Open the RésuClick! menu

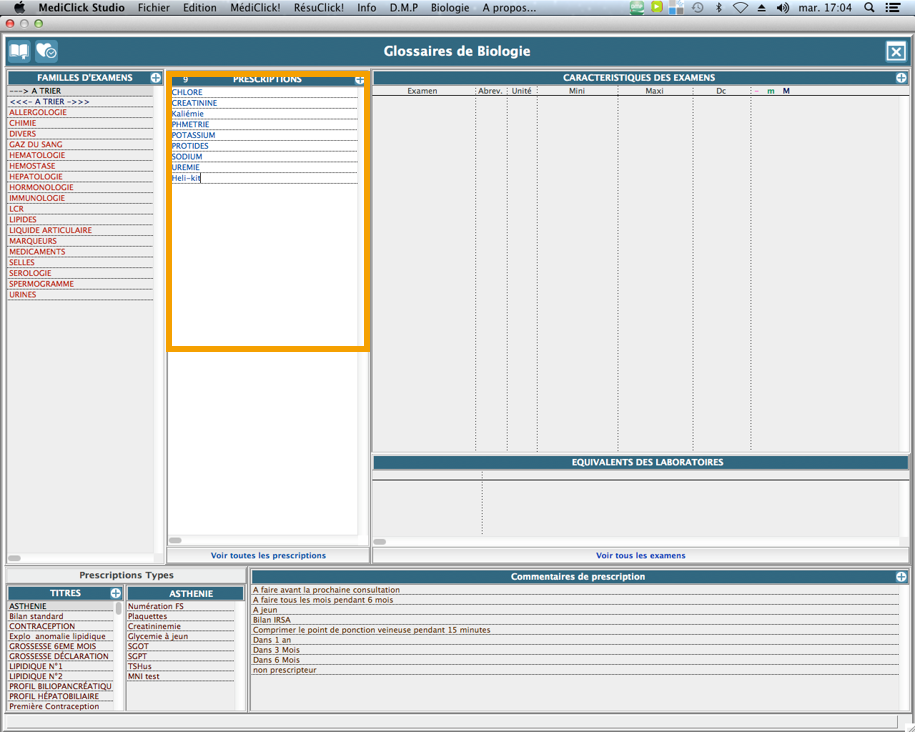pos(318,7)
